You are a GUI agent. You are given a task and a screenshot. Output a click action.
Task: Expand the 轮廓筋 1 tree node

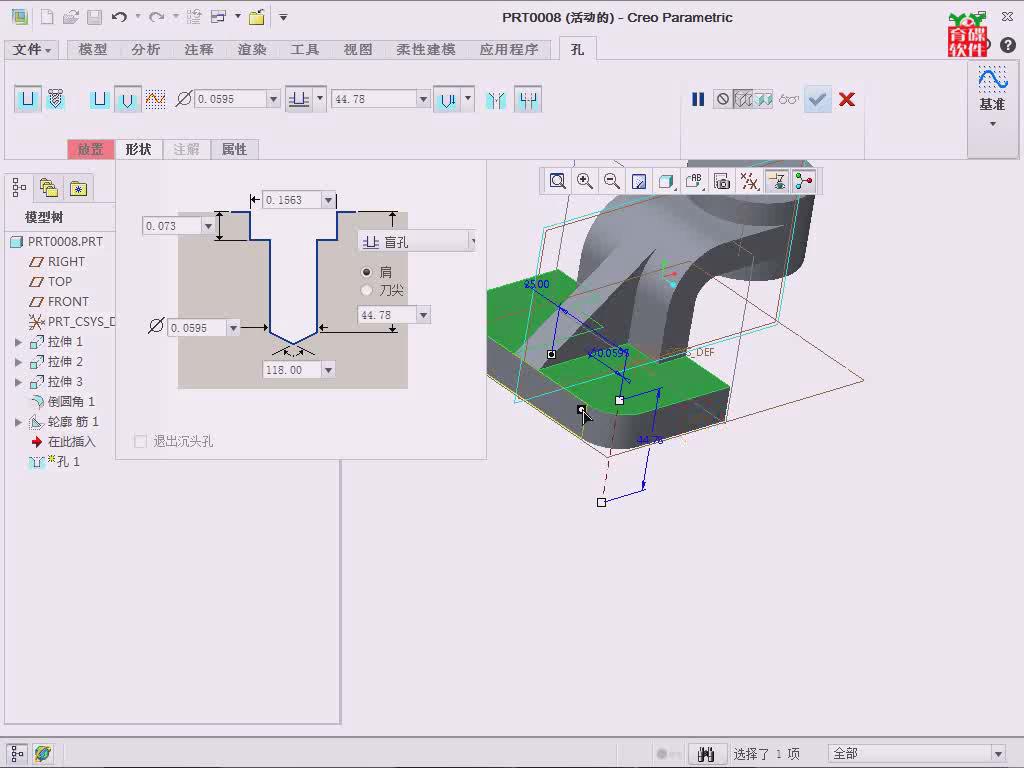tap(18, 422)
